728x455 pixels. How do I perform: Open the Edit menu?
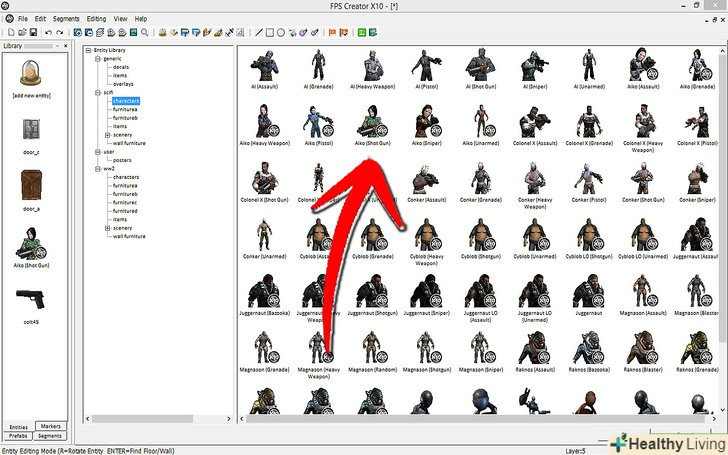pos(40,19)
